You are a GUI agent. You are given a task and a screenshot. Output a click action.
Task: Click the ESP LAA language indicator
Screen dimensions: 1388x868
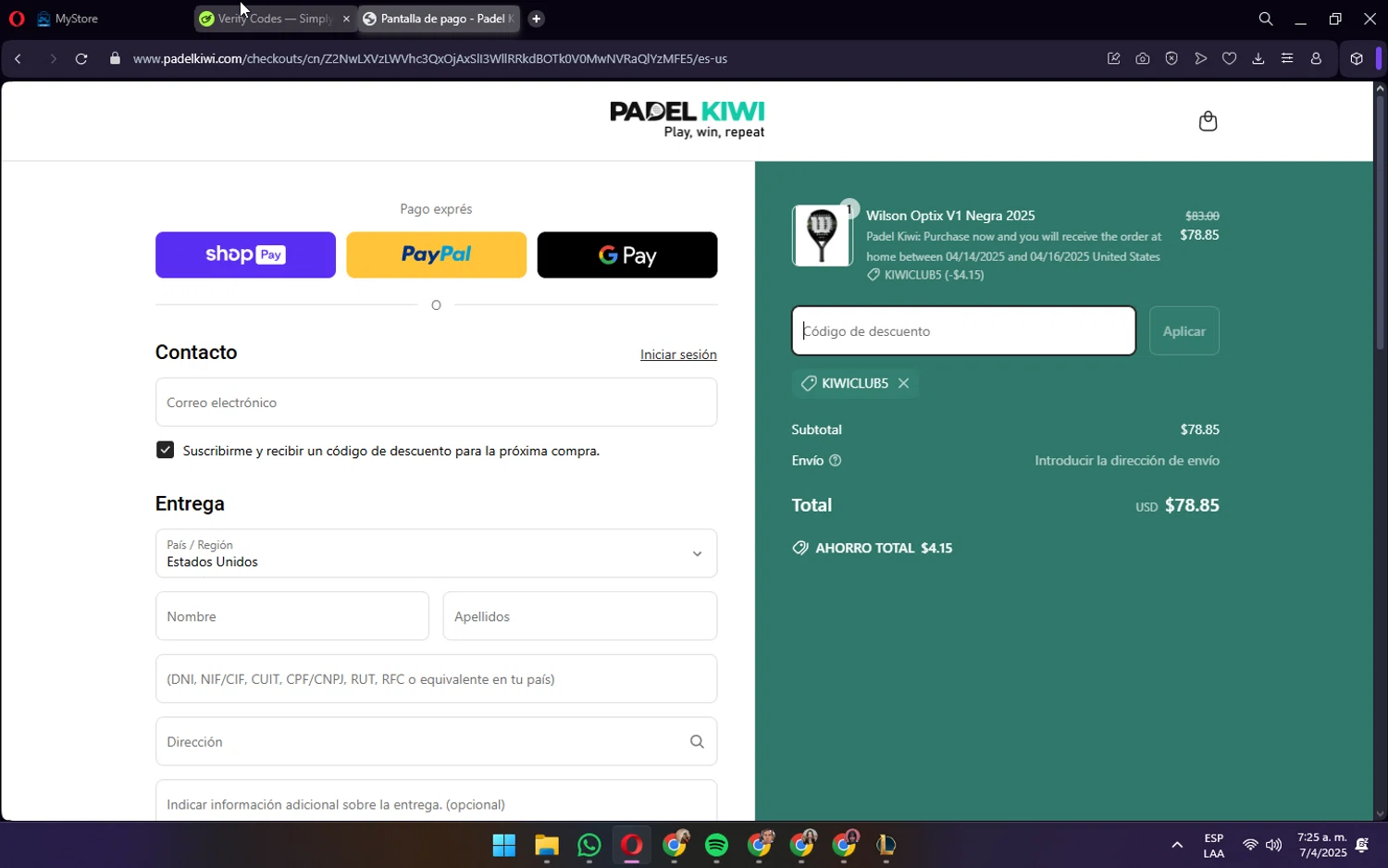click(1214, 846)
